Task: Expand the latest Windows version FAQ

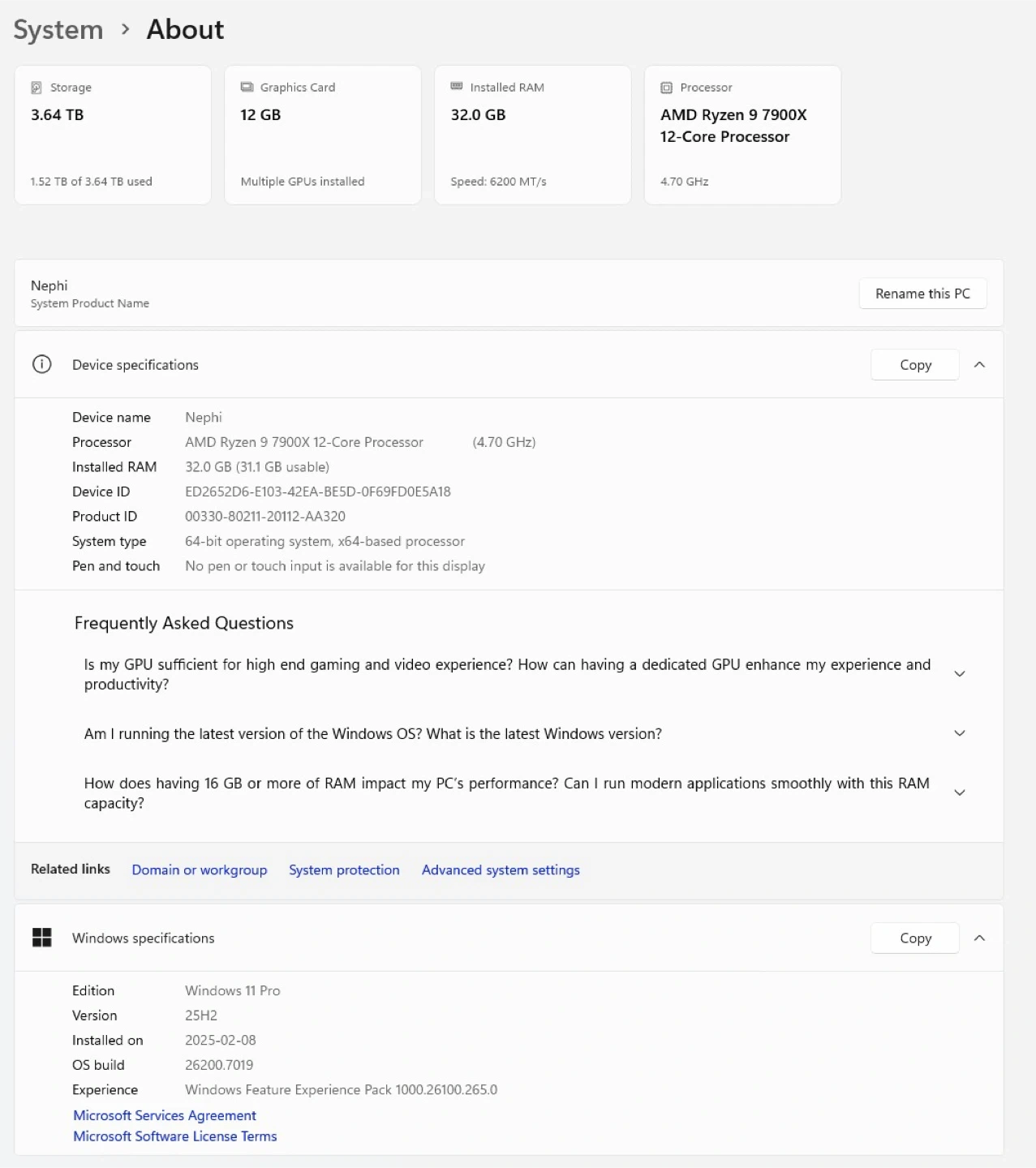Action: 959,733
